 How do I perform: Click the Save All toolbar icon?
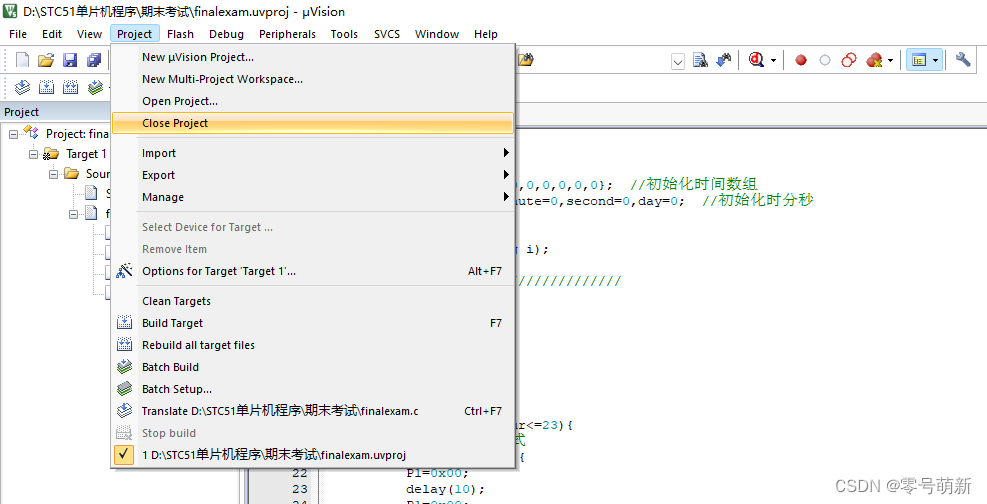[x=94, y=60]
